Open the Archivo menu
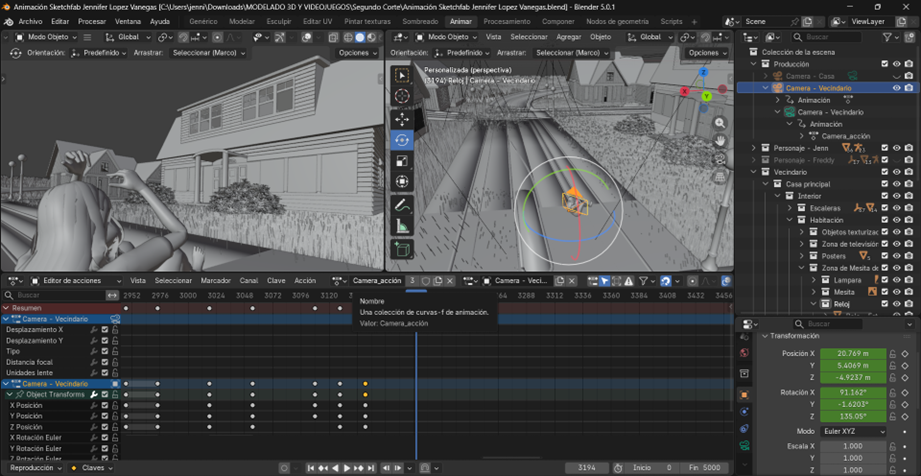 click(x=30, y=21)
